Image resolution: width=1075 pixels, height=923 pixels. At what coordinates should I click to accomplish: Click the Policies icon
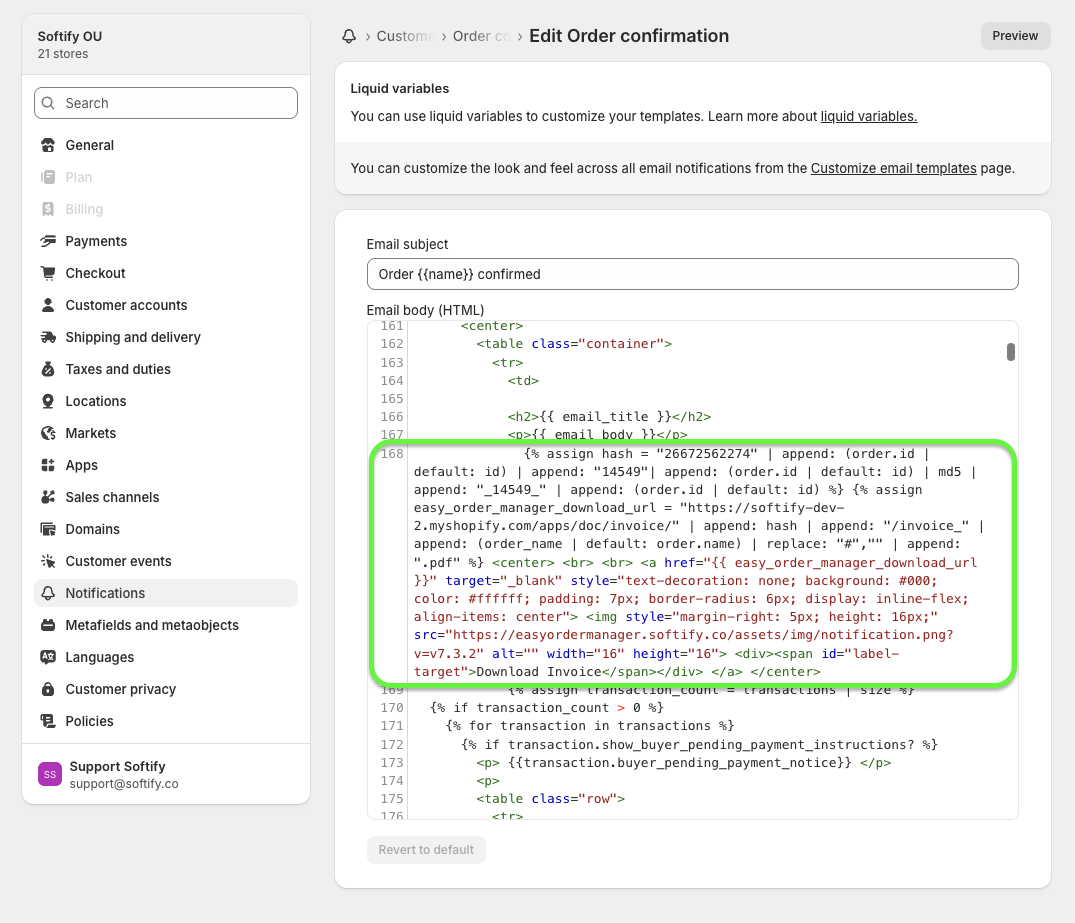[48, 721]
